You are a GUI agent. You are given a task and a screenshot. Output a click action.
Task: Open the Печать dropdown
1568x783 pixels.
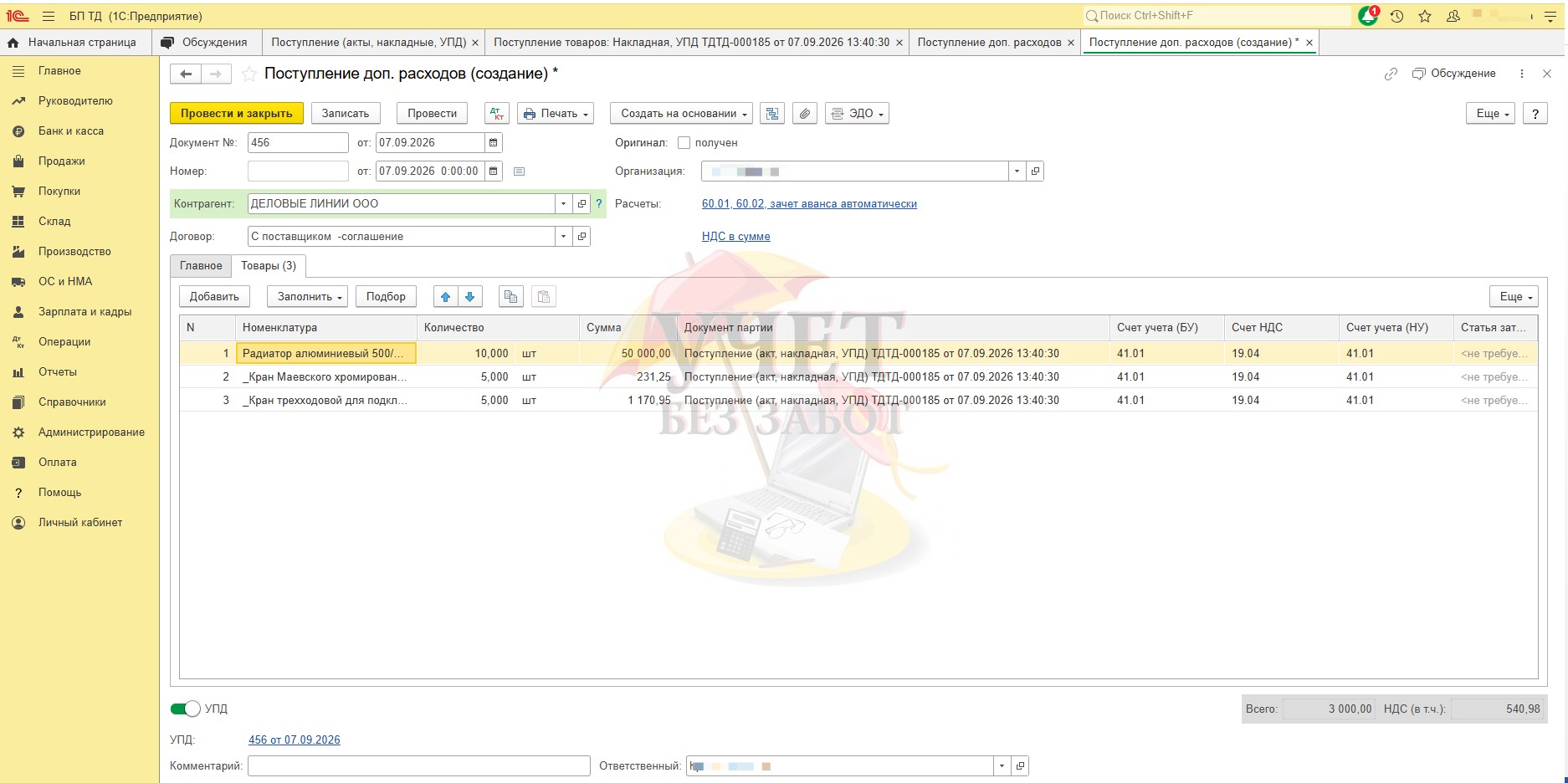click(556, 114)
